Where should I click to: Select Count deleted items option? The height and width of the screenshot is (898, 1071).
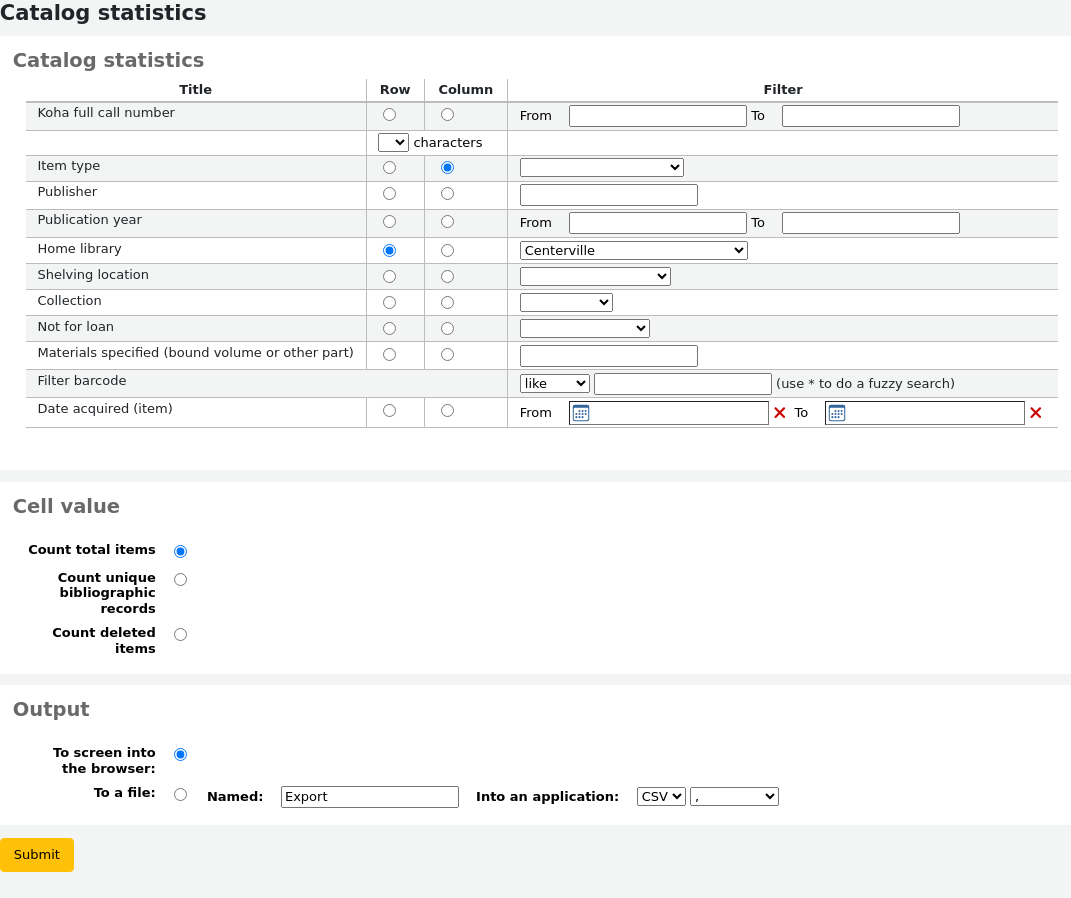coord(180,634)
